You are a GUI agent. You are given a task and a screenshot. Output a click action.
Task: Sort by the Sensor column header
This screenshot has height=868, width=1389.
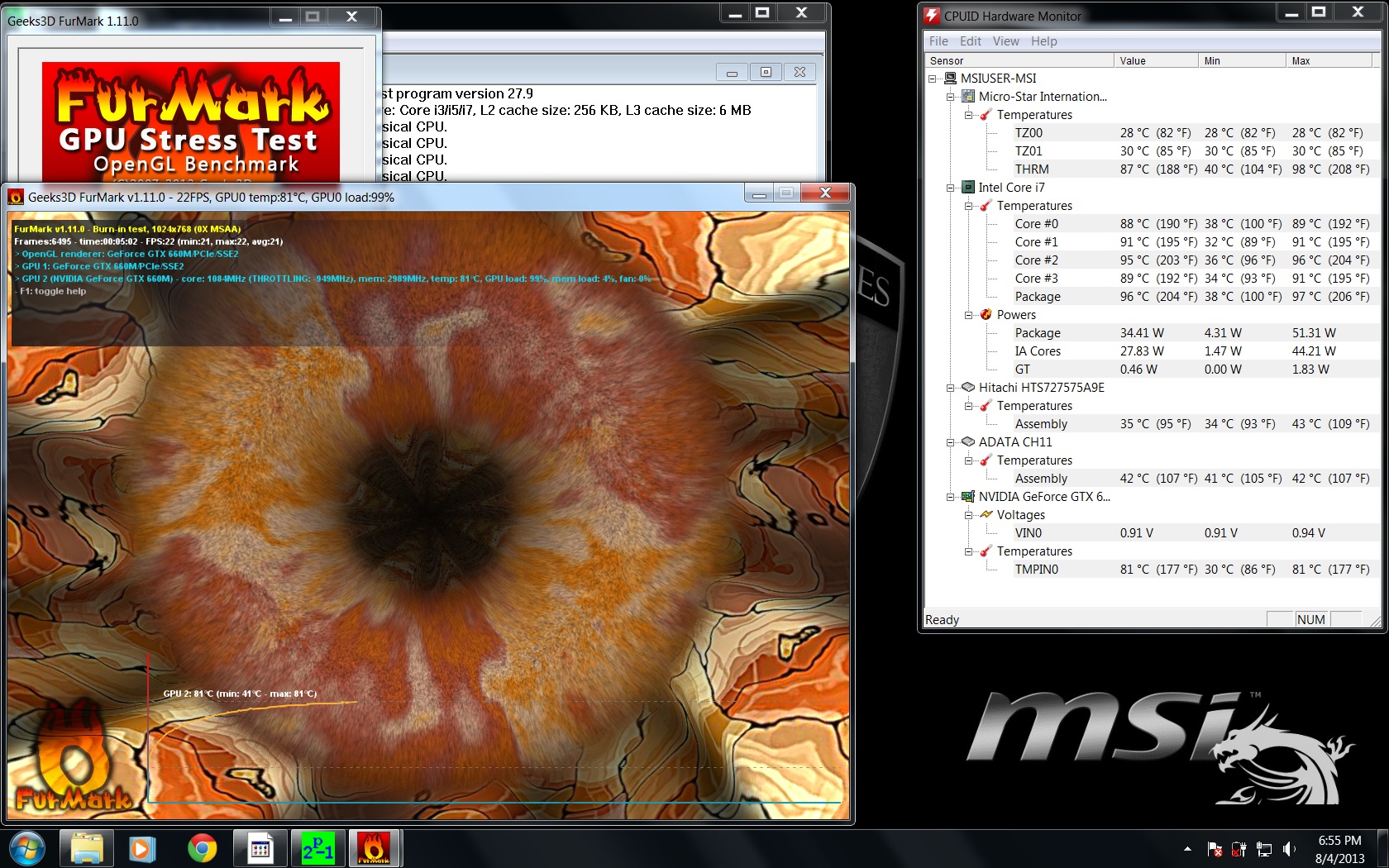(1019, 60)
